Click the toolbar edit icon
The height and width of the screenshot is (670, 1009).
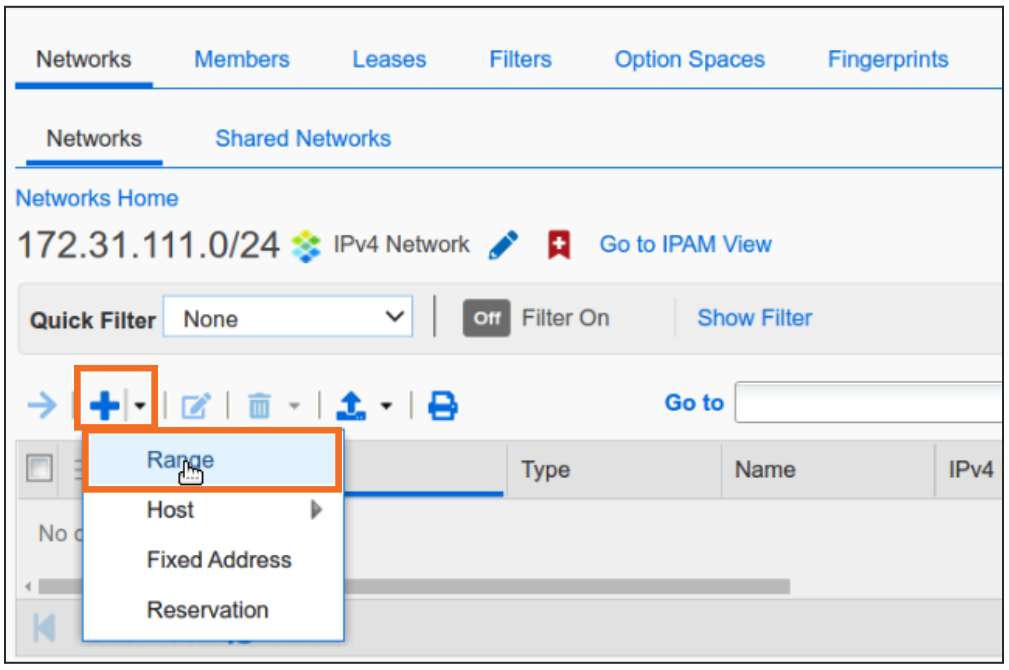point(195,406)
